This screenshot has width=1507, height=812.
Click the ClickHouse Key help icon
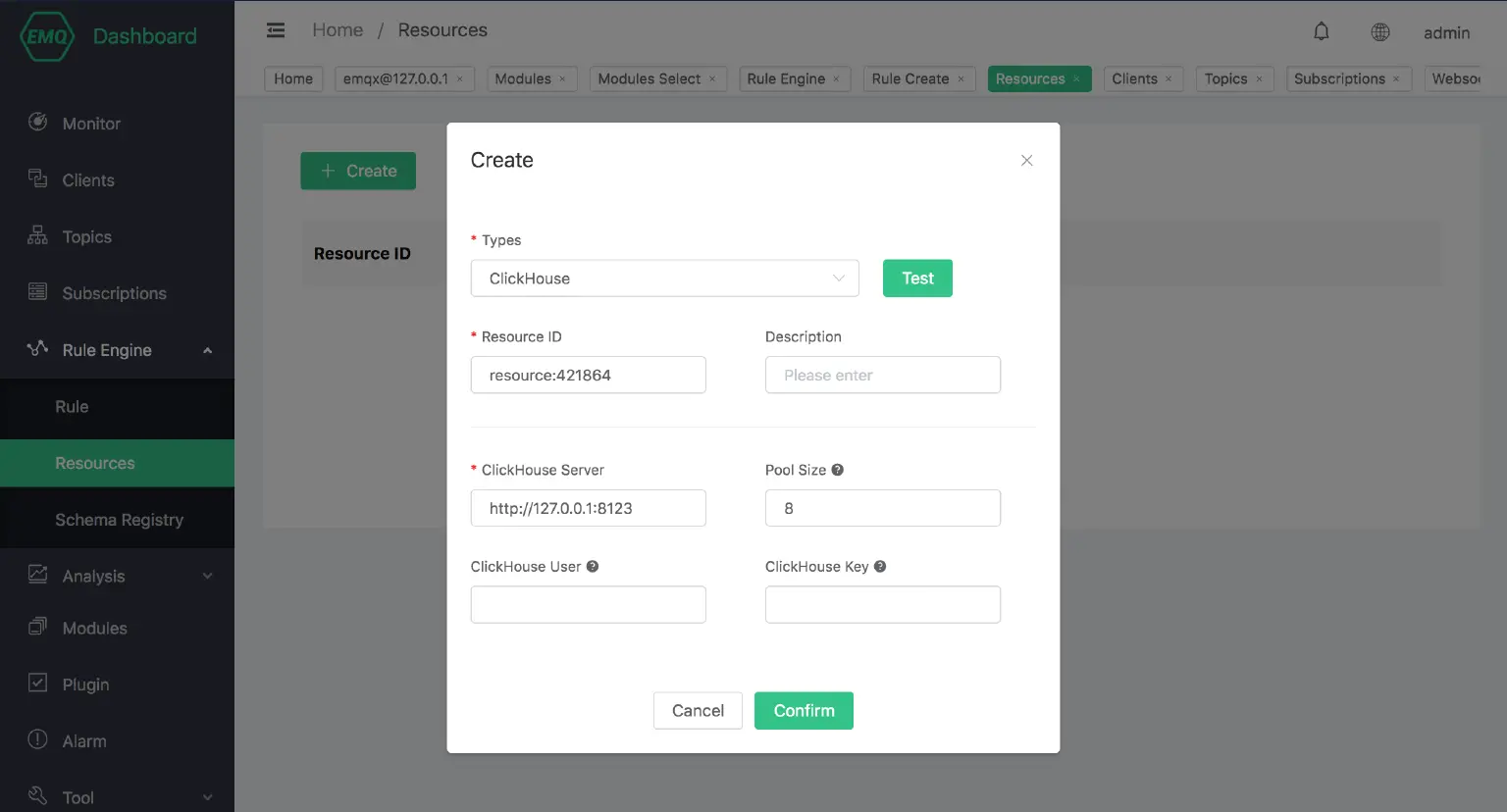pos(880,567)
